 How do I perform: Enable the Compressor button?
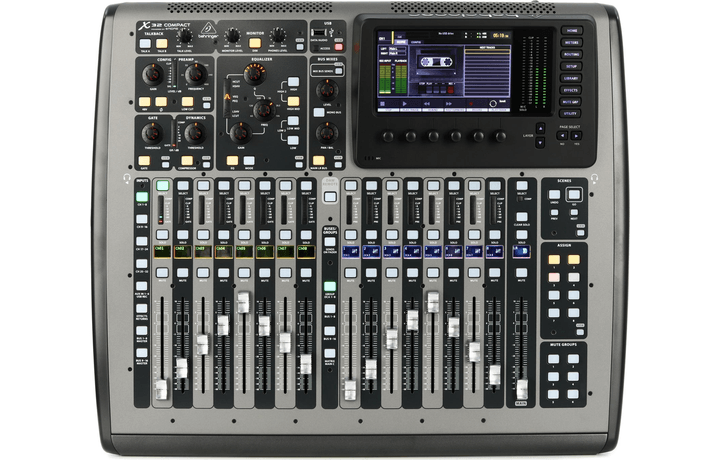187,160
